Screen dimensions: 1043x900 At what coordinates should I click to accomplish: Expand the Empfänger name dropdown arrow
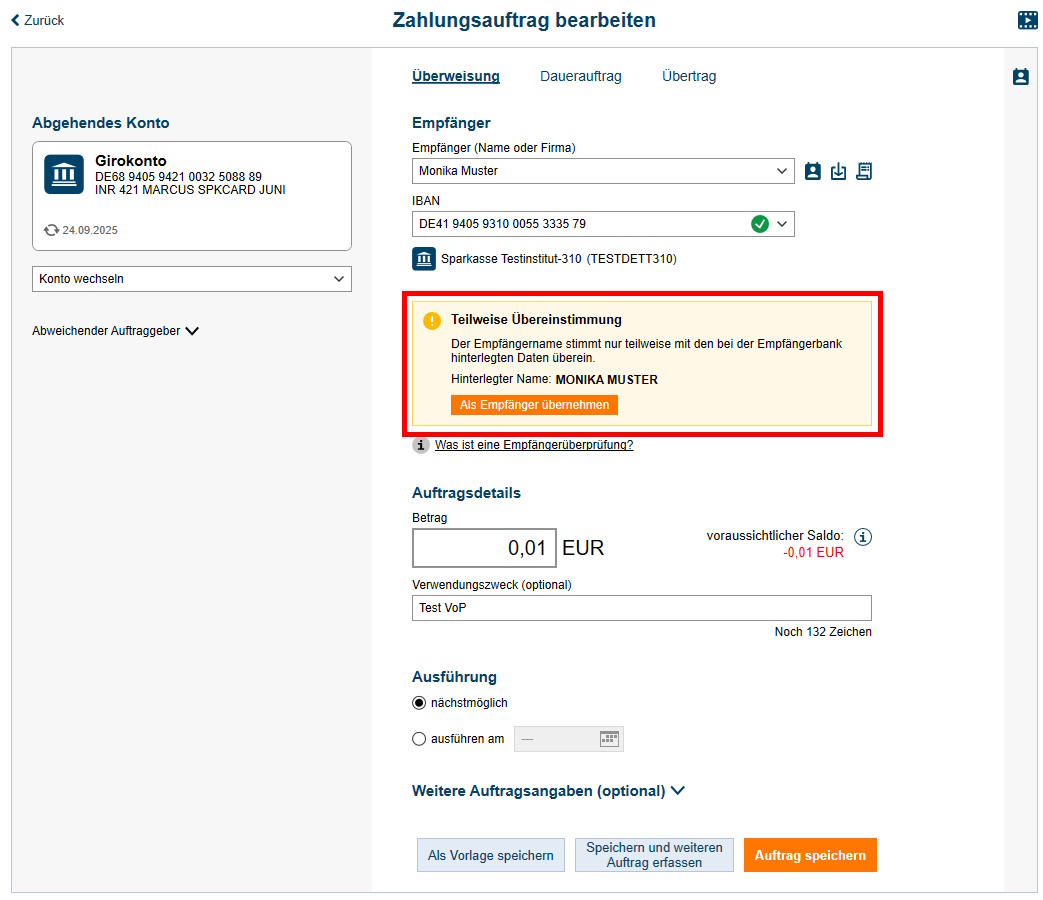tap(782, 171)
